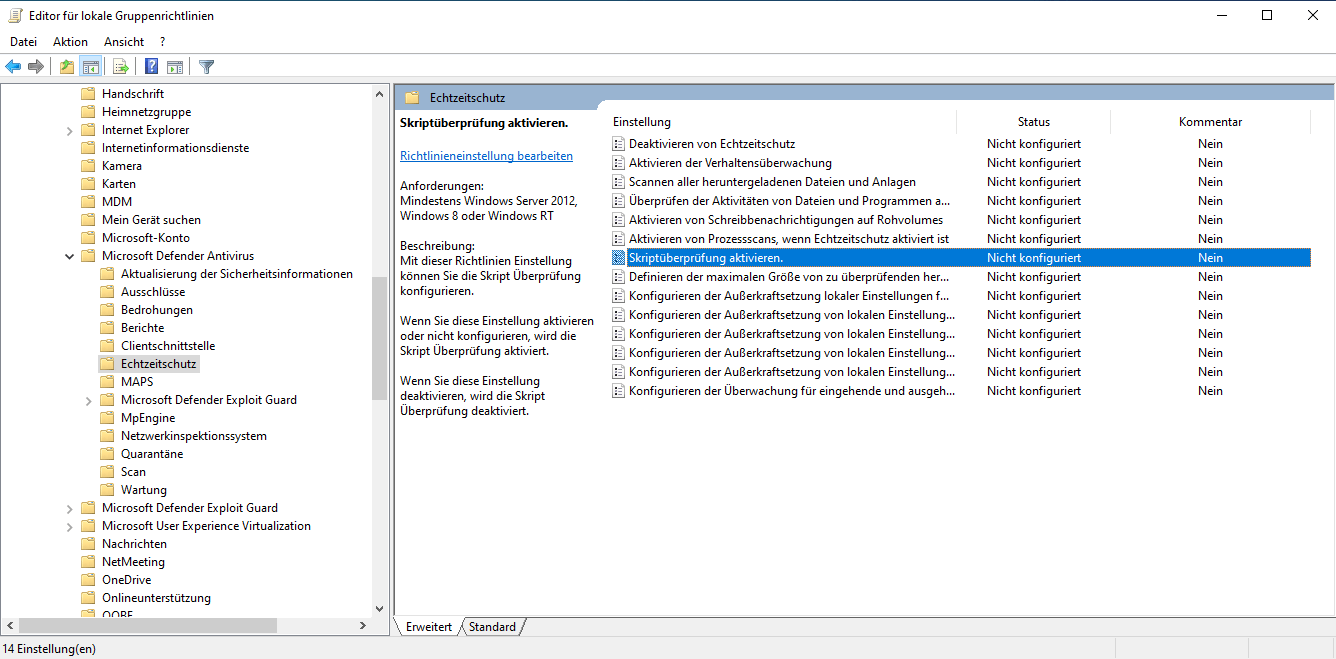Open Help with the question mark icon
1336x659 pixels.
tap(151, 67)
